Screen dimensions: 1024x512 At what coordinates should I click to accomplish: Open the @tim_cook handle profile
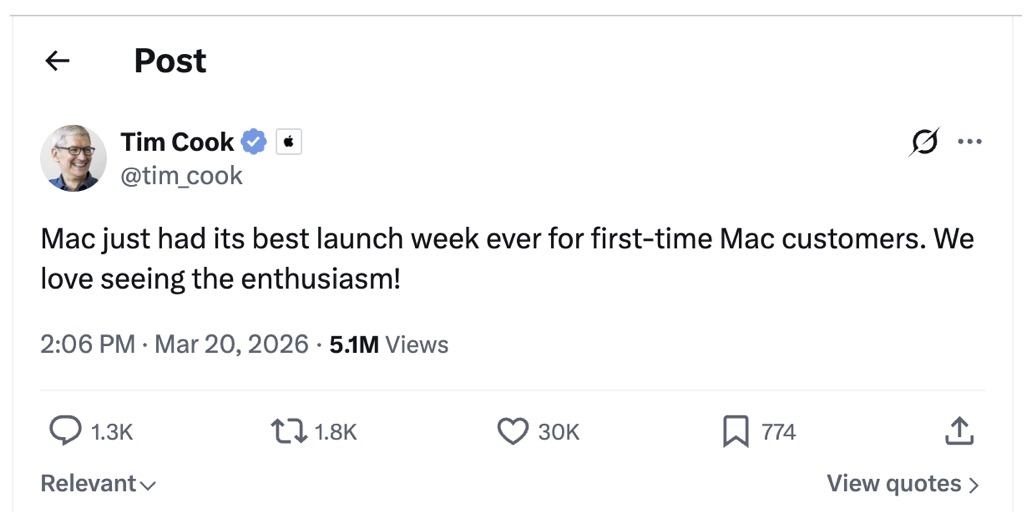[x=181, y=176]
